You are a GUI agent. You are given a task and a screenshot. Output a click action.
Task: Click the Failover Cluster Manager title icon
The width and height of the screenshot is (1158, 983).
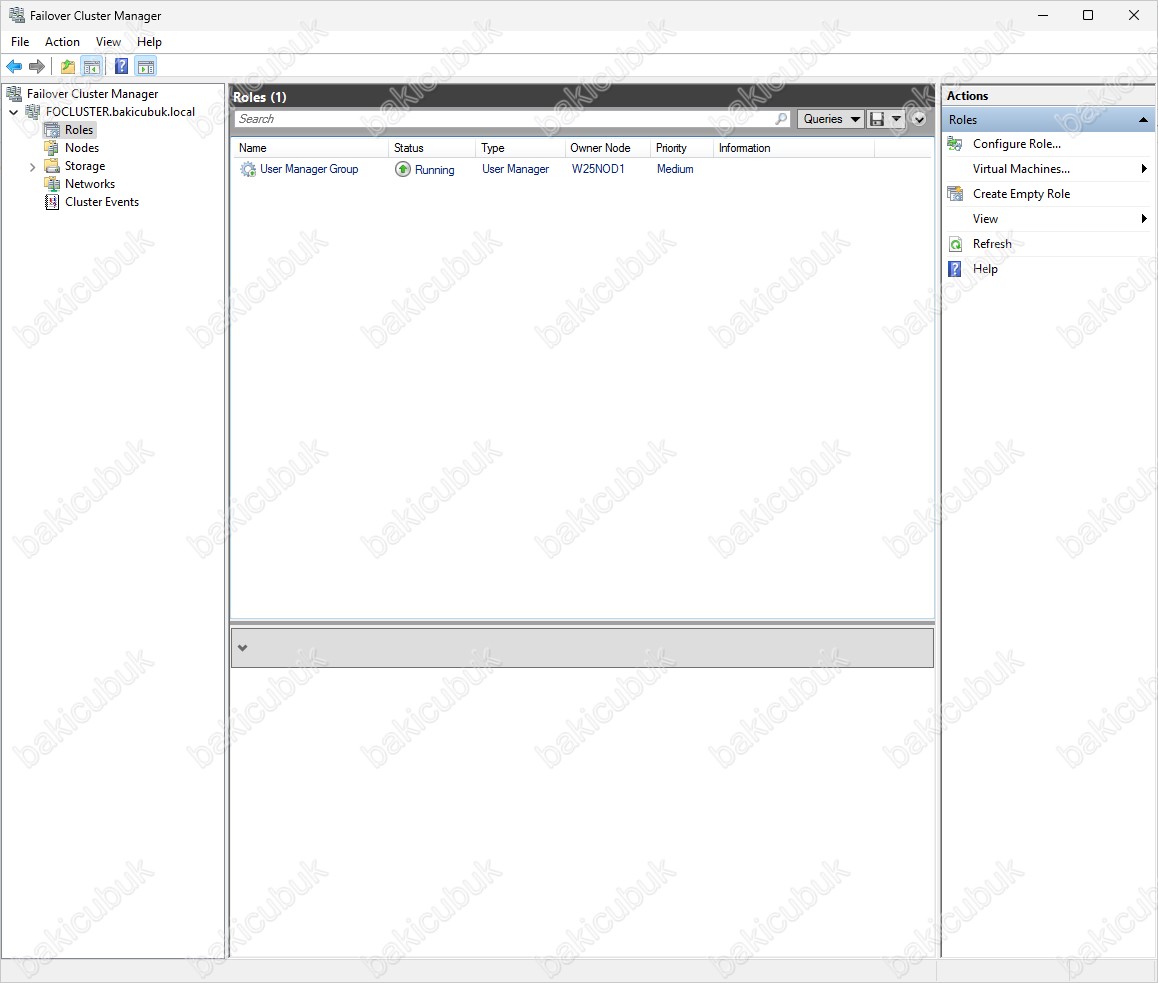click(16, 16)
